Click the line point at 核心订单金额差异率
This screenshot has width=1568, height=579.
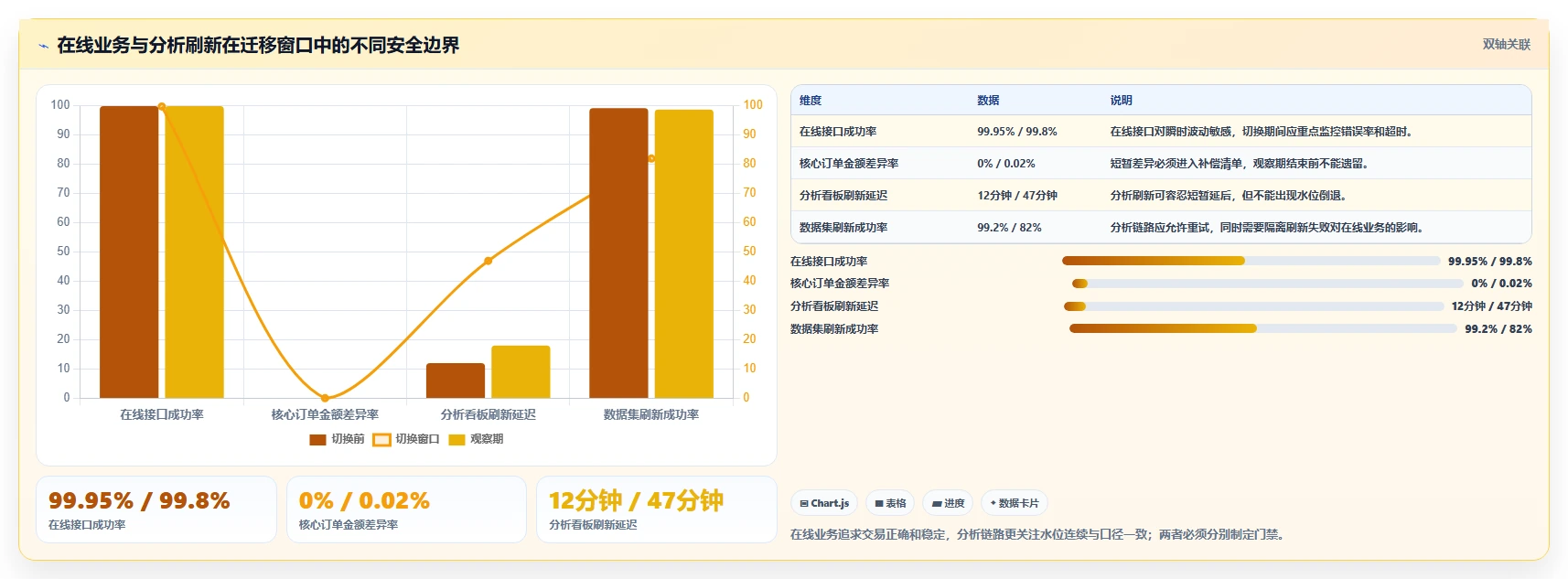325,398
